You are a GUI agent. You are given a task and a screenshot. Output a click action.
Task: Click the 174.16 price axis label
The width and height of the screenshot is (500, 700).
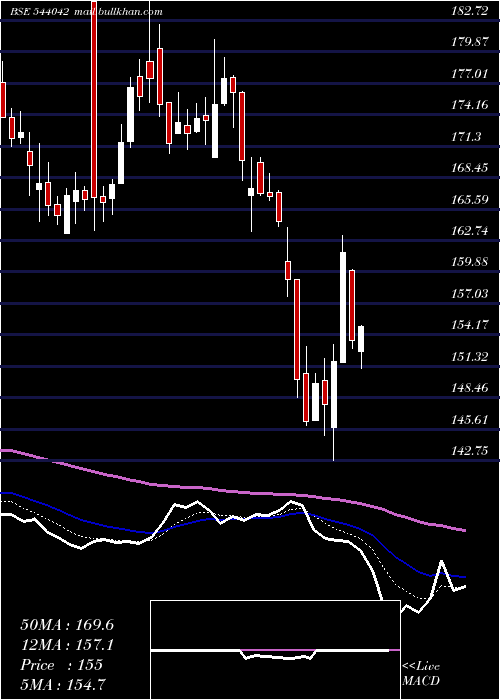[470, 105]
